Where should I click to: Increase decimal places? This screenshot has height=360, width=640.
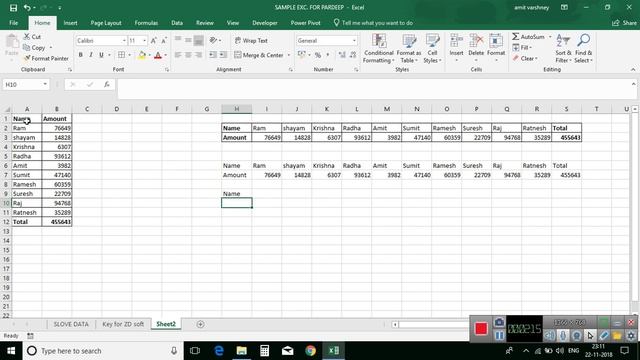[342, 55]
